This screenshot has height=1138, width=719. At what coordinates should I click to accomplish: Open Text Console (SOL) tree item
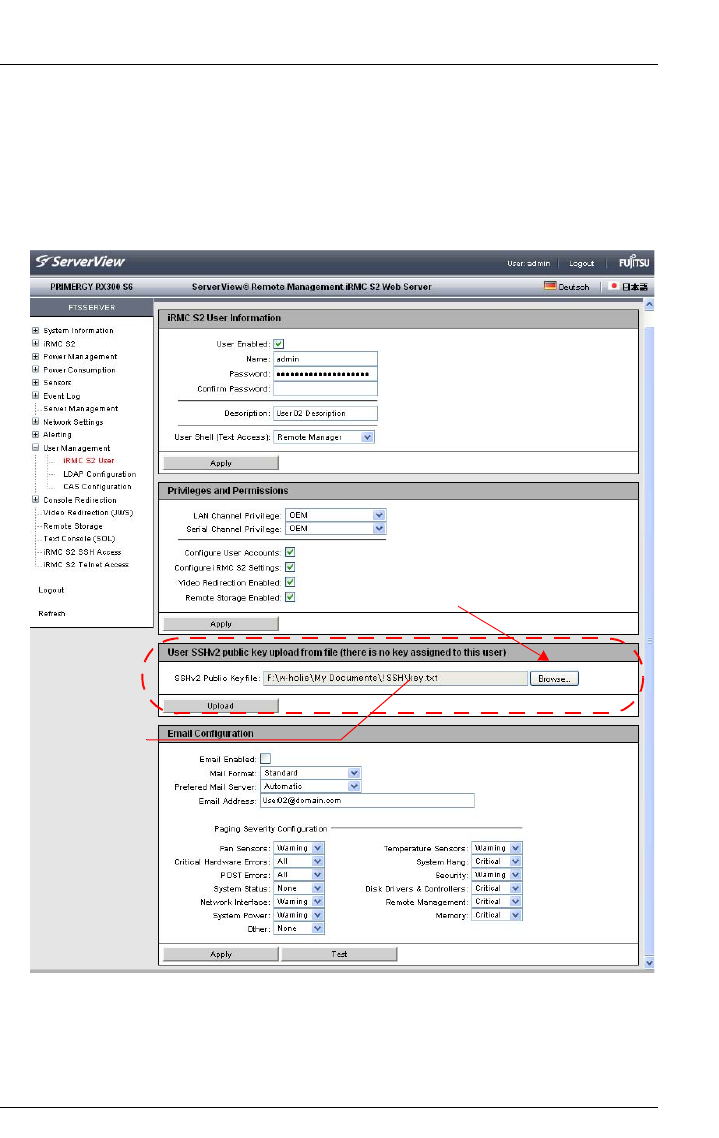[79, 539]
